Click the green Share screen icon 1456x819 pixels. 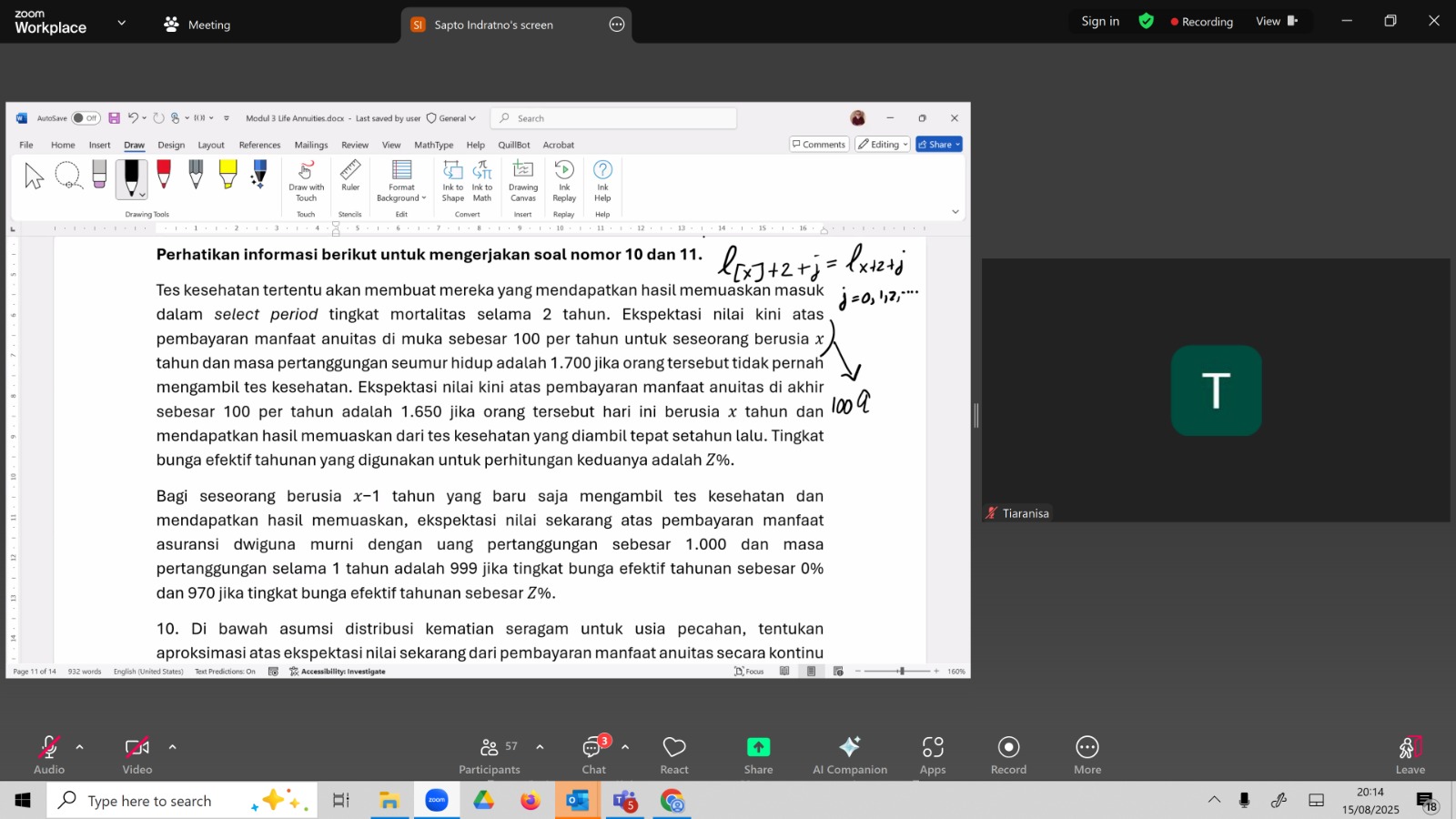(758, 748)
